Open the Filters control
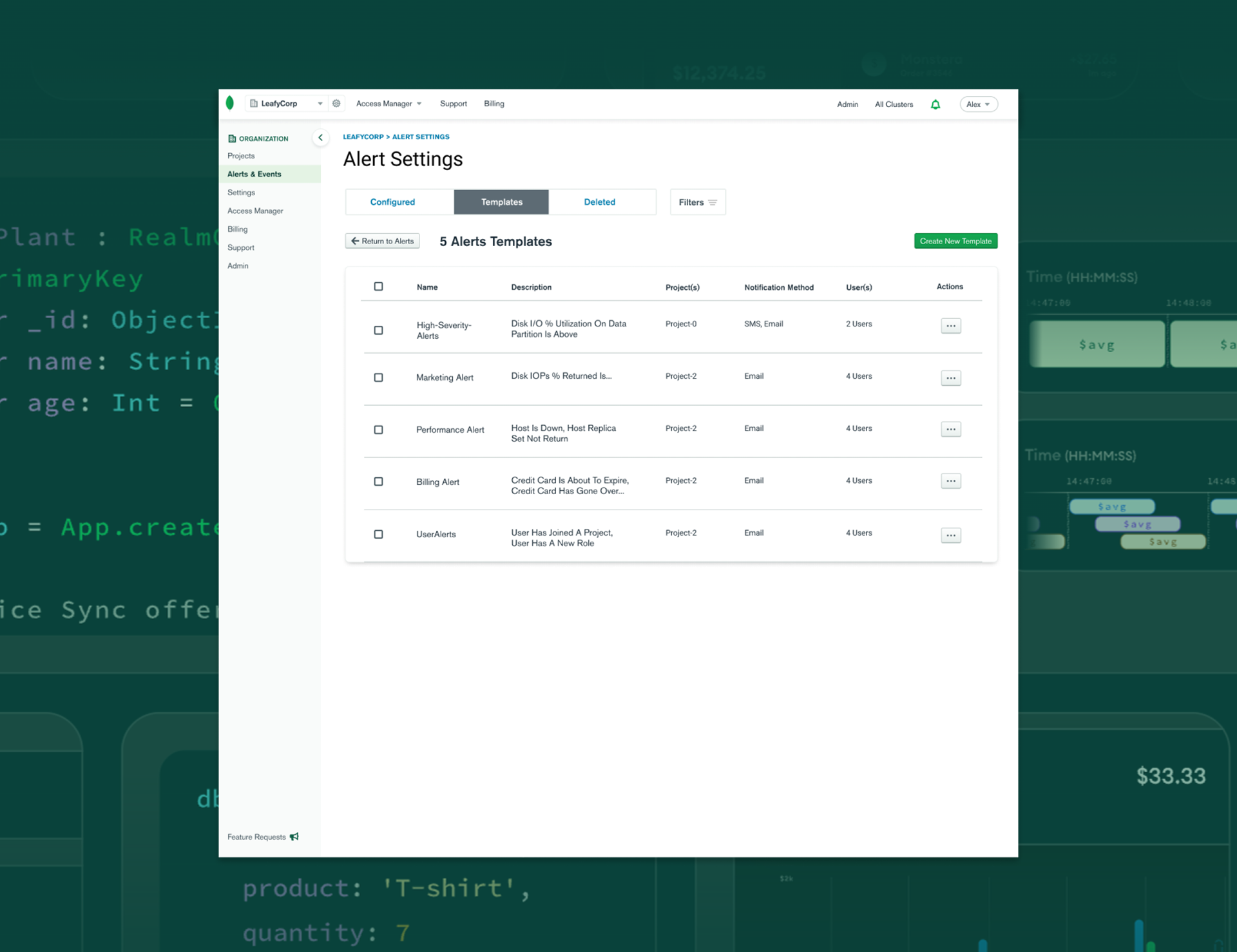This screenshot has width=1237, height=952. coord(697,202)
